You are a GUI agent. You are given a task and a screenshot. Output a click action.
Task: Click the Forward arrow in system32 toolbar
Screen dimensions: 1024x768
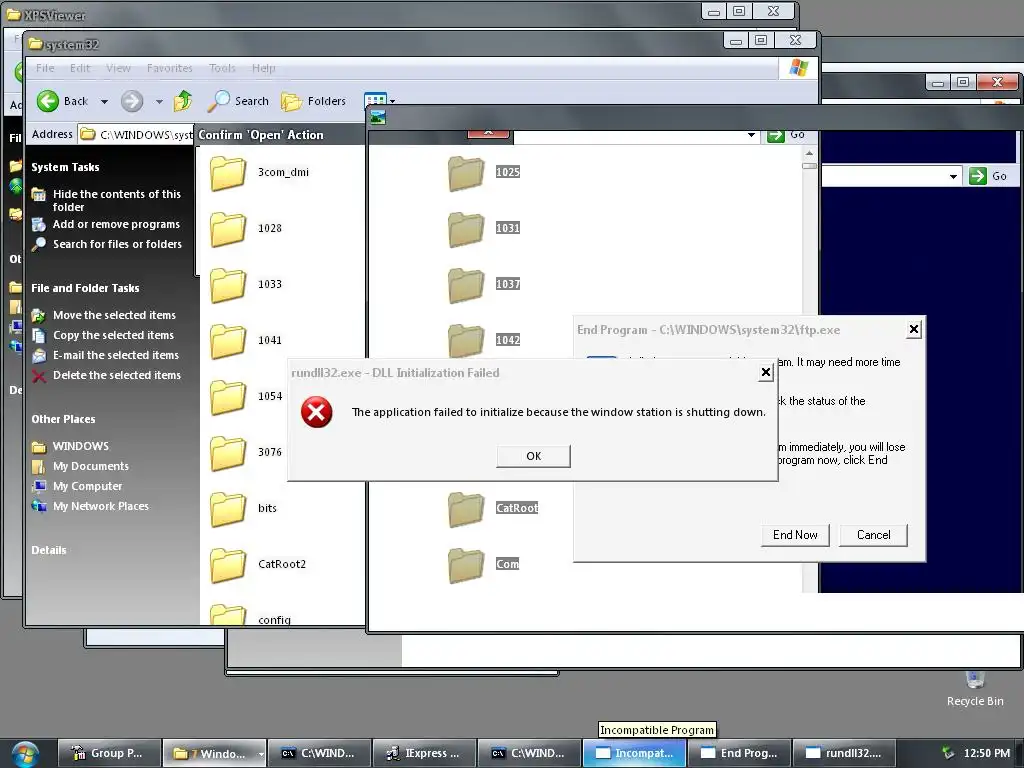point(132,101)
